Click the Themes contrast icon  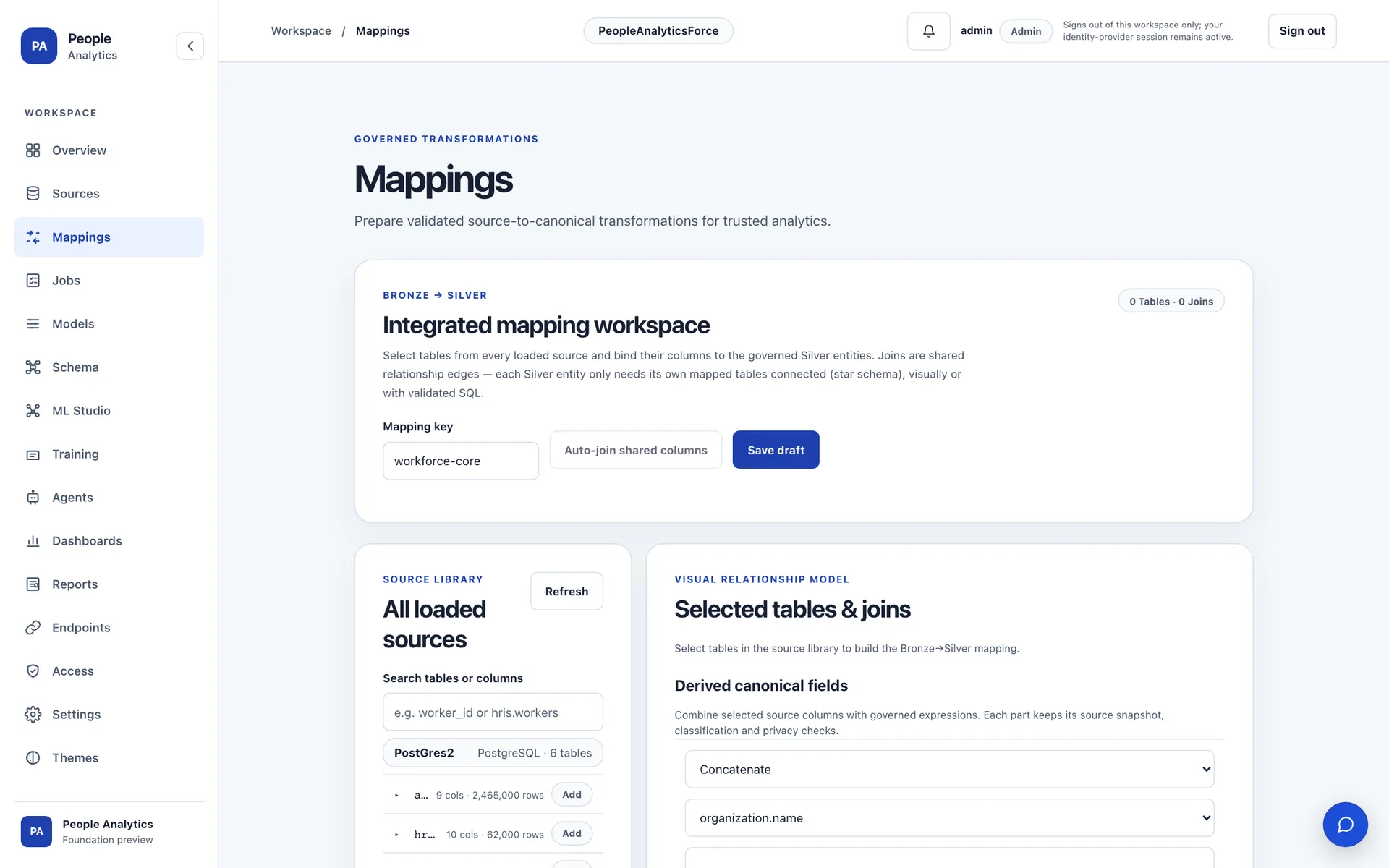(x=33, y=758)
